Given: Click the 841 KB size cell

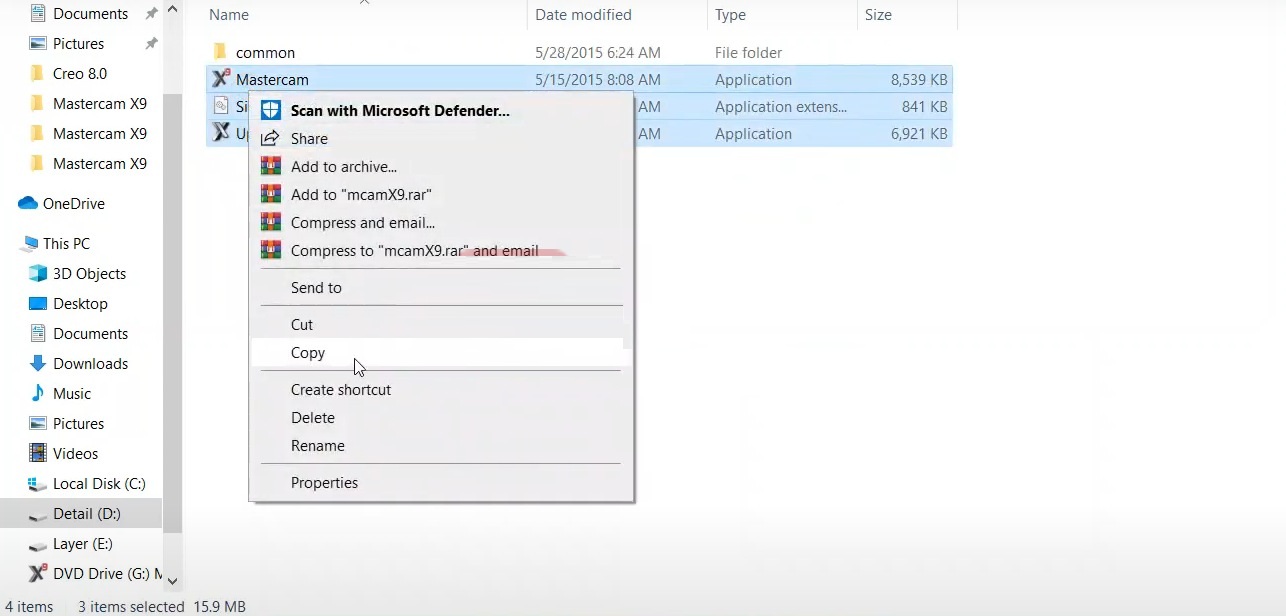Looking at the screenshot, I should tap(924, 107).
